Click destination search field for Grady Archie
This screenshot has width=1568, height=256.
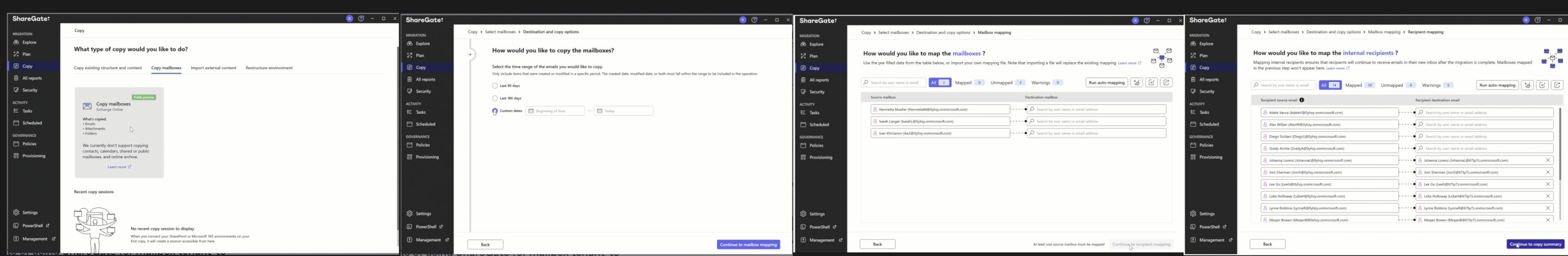click(x=1484, y=148)
